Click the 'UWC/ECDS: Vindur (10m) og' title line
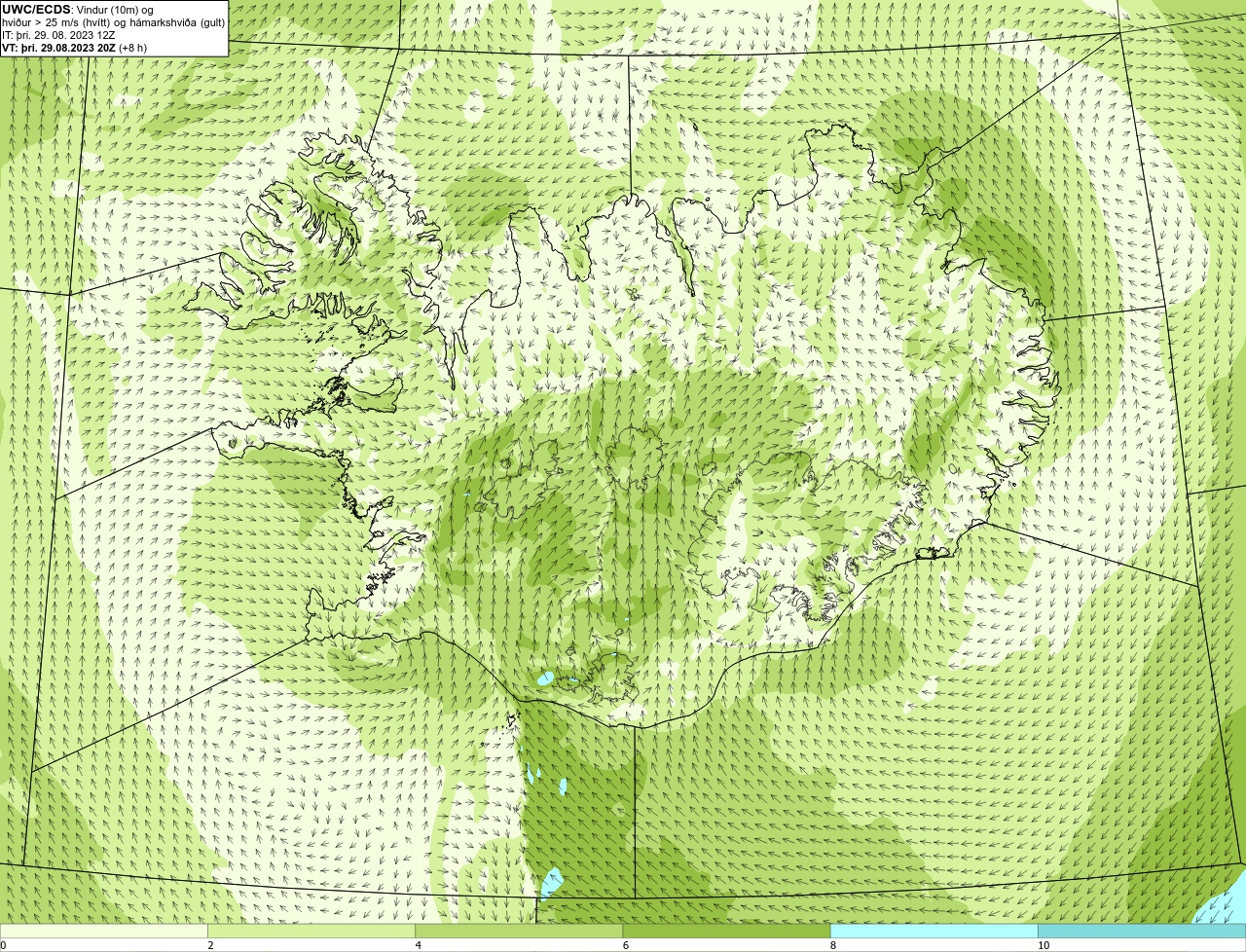The height and width of the screenshot is (952, 1246). point(78,10)
